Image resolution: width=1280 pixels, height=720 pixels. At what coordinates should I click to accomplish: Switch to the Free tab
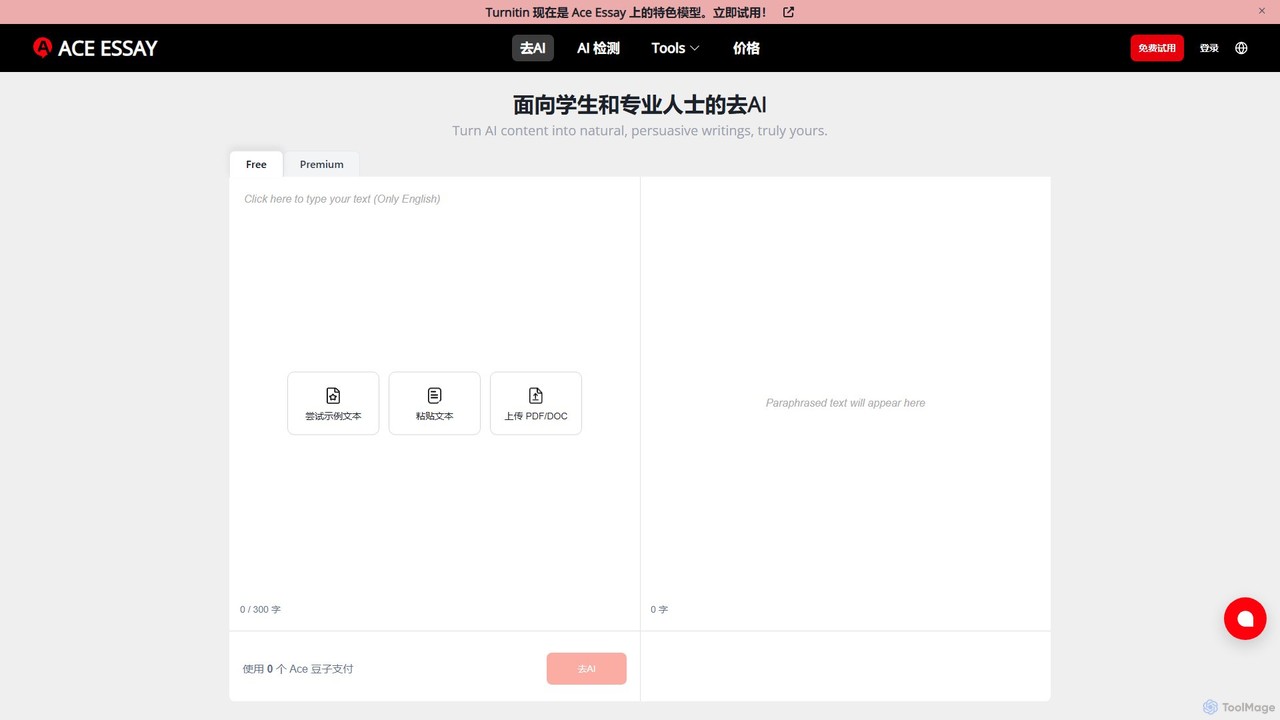(256, 164)
